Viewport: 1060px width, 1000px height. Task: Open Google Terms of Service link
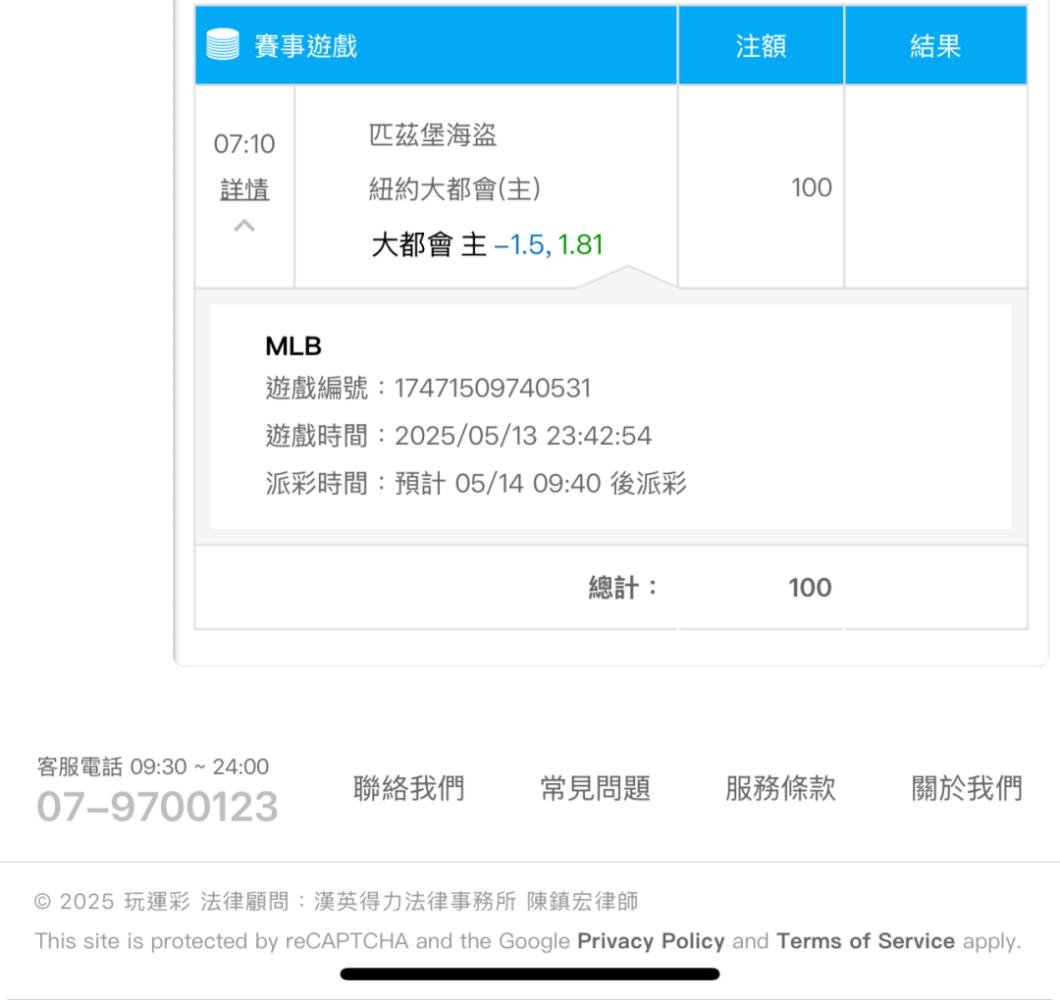865,941
